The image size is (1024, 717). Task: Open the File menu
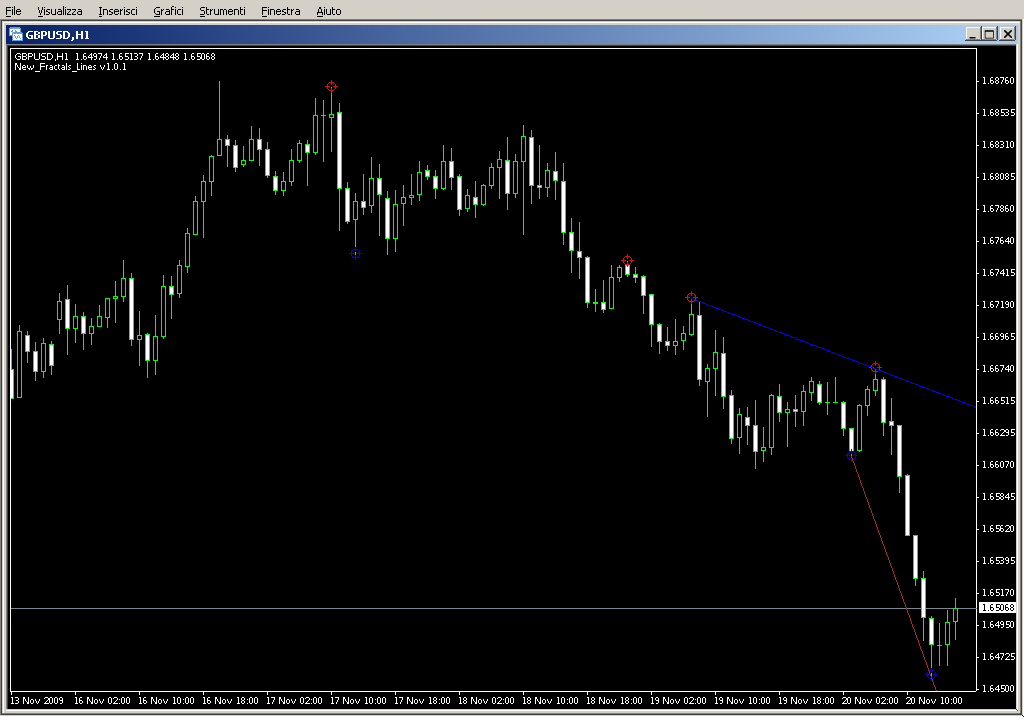pos(13,11)
